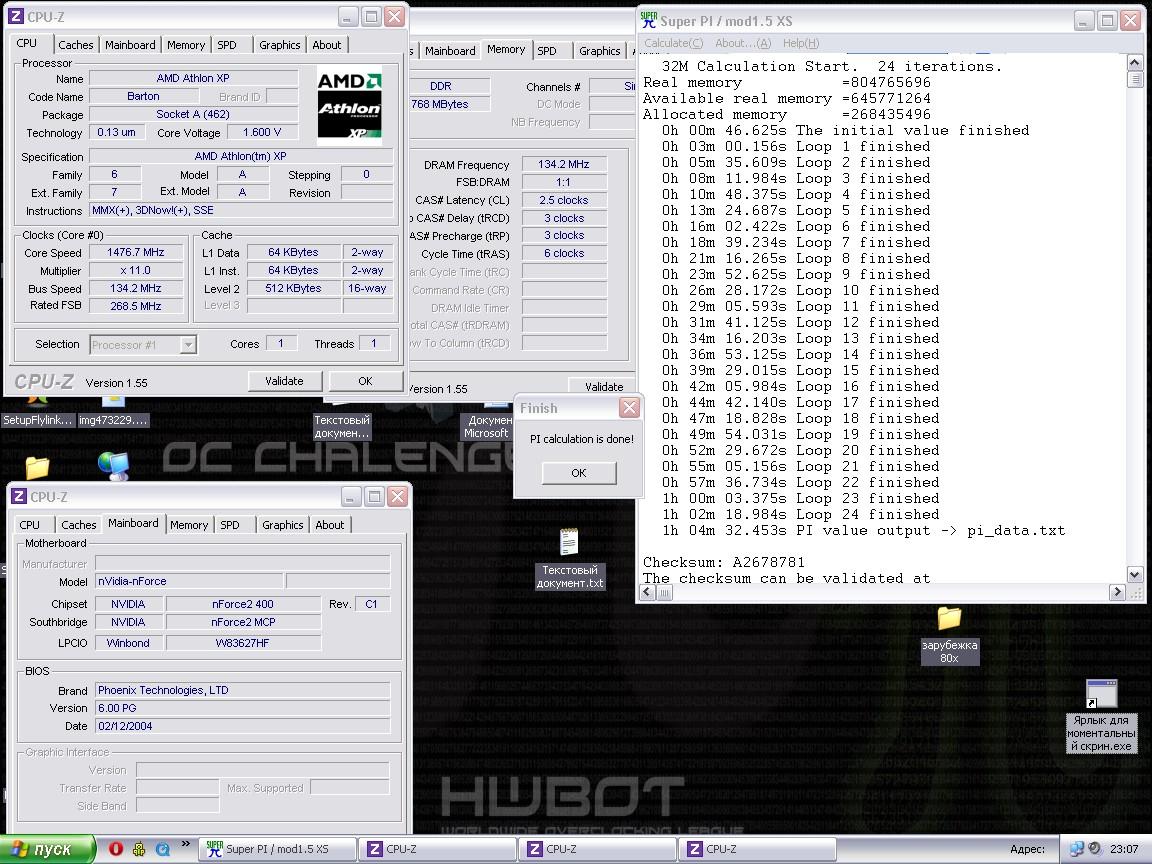Click CPU-Z Z icon in top-left window title
The width and height of the screenshot is (1152, 864).
(x=17, y=16)
